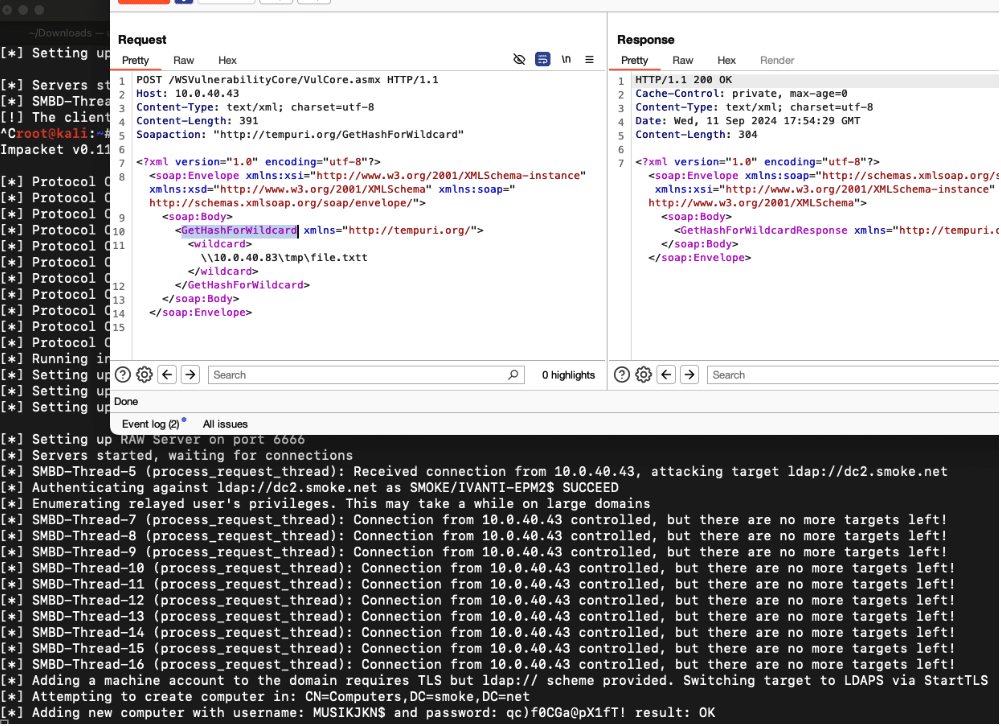
Task: Click terminal line Adding new computer MUSIKJKN$
Action: (x=358, y=713)
